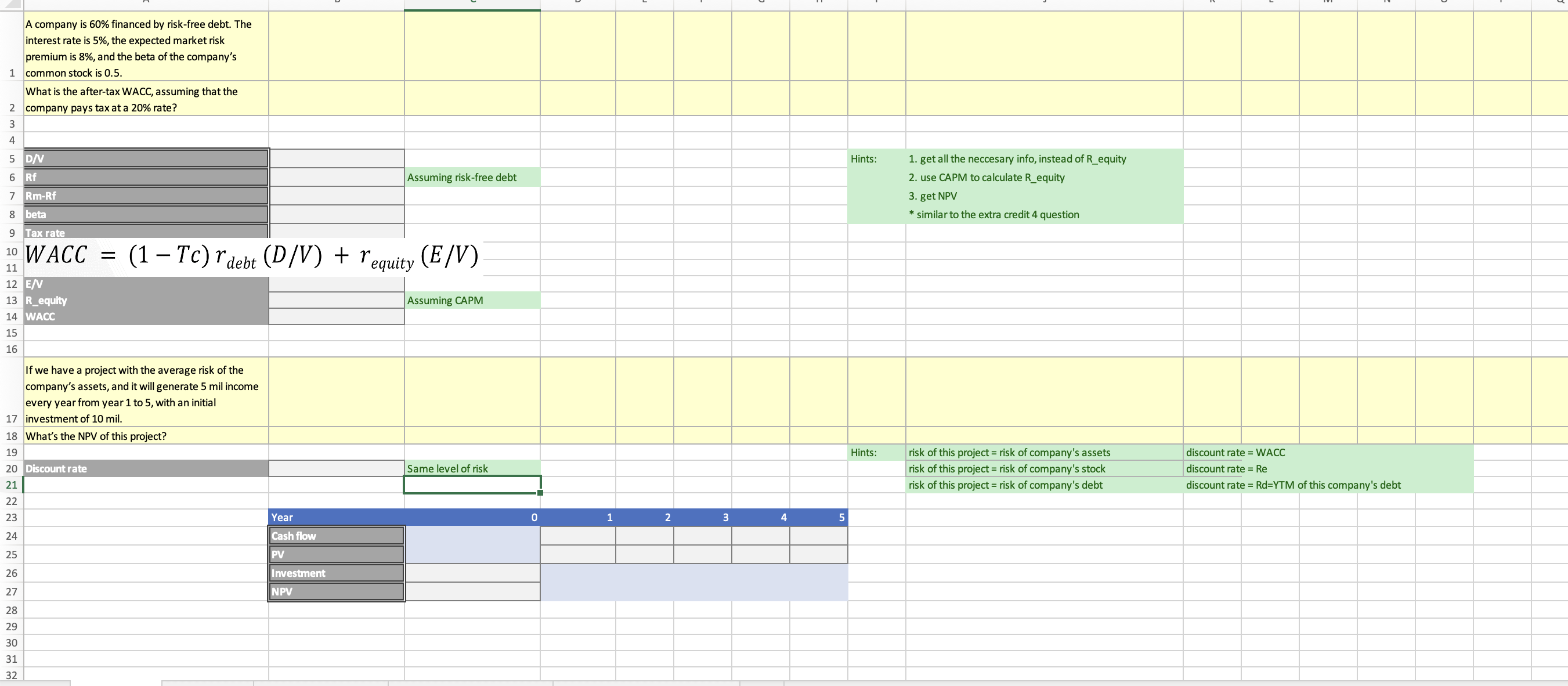Screen dimensions: 1568x686
Task: Select the D/V value input cell
Action: (x=336, y=158)
